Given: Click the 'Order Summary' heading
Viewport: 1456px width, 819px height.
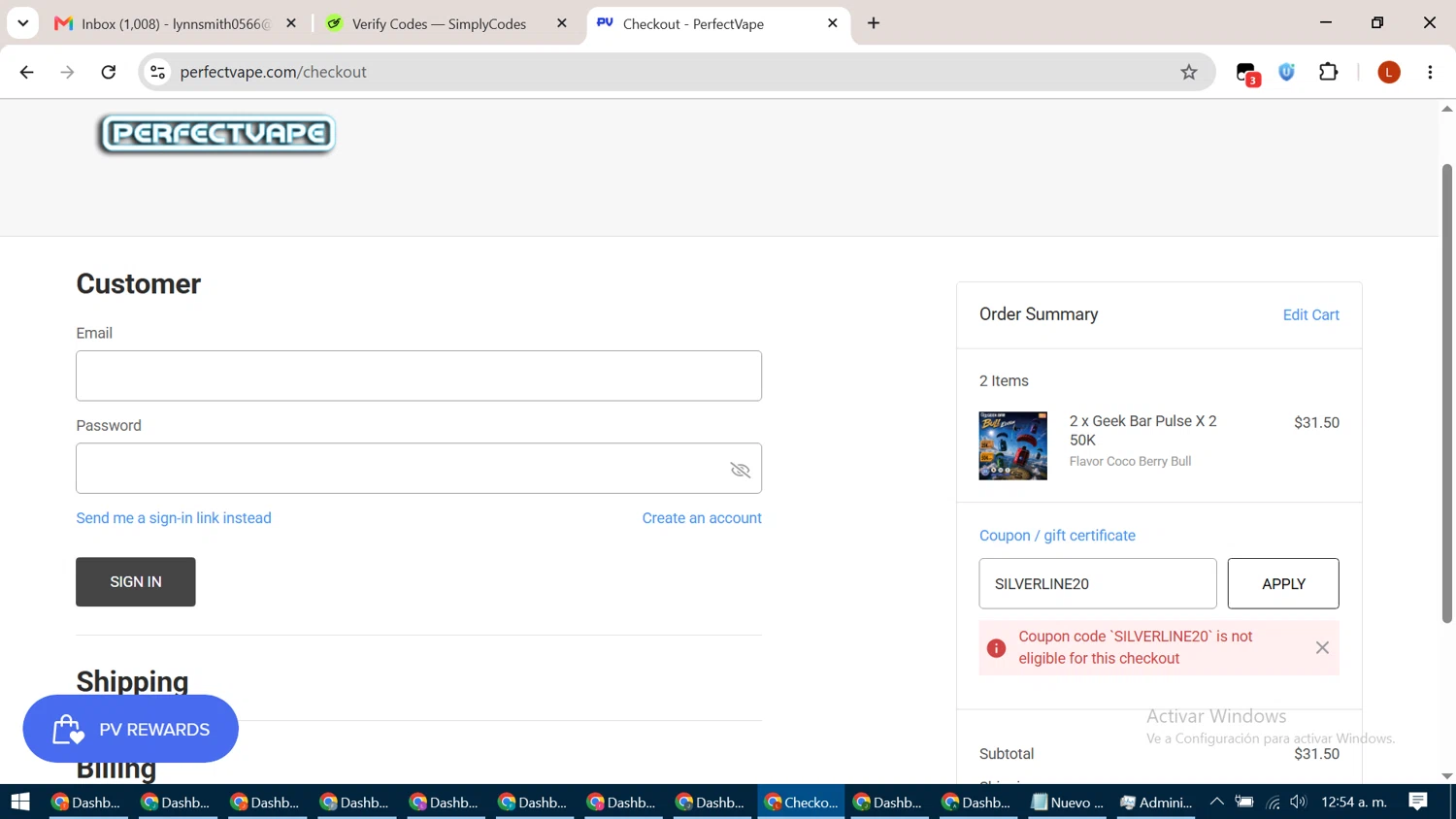Looking at the screenshot, I should tap(1039, 314).
